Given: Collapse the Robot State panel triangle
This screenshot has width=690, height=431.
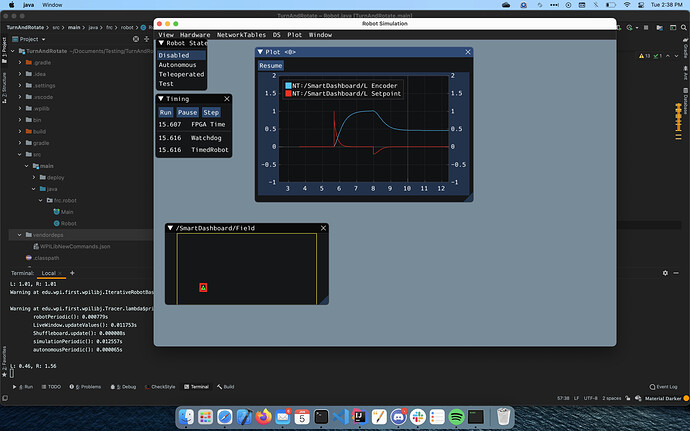Looking at the screenshot, I should pyautogui.click(x=161, y=43).
